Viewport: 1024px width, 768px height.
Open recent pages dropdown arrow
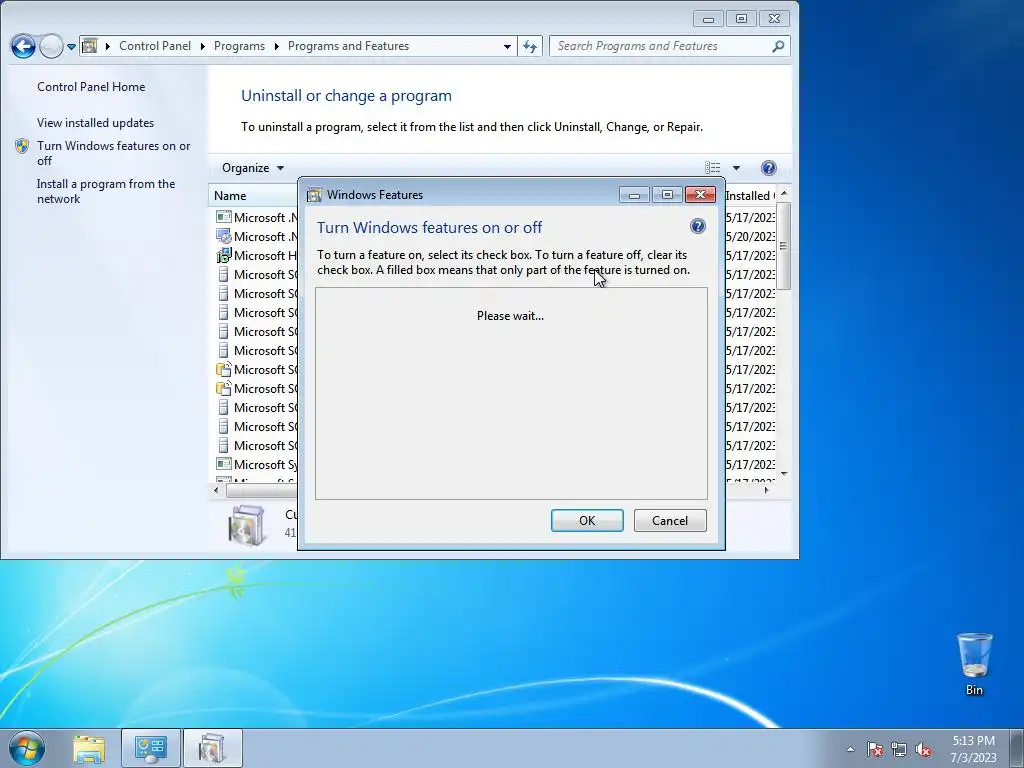71,46
